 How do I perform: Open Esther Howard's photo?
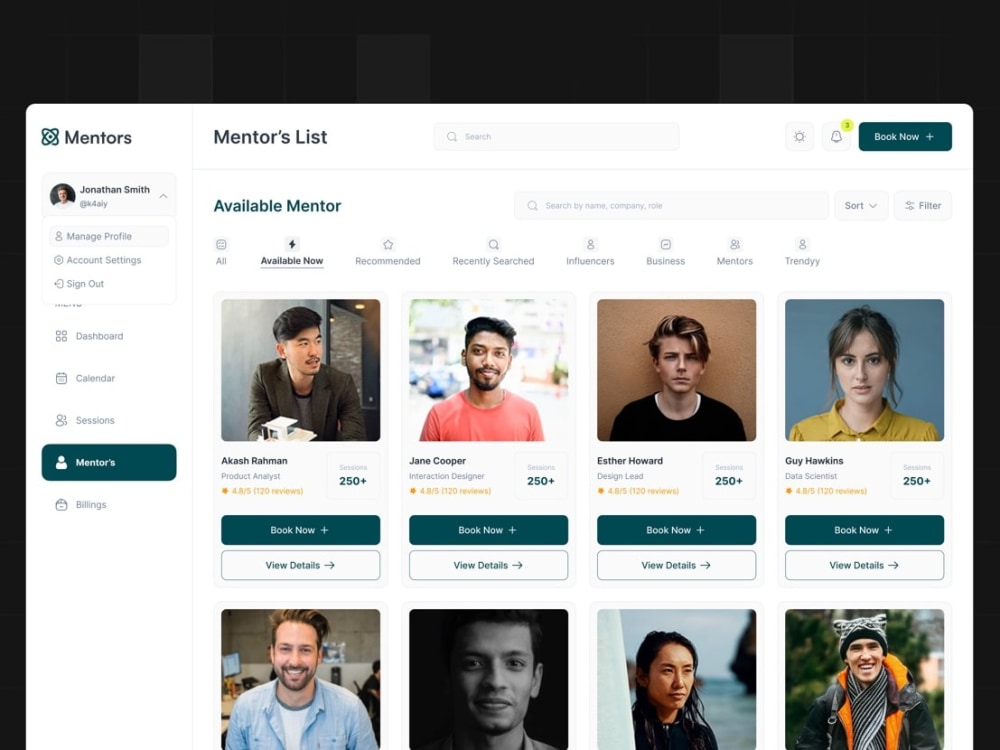(x=677, y=370)
